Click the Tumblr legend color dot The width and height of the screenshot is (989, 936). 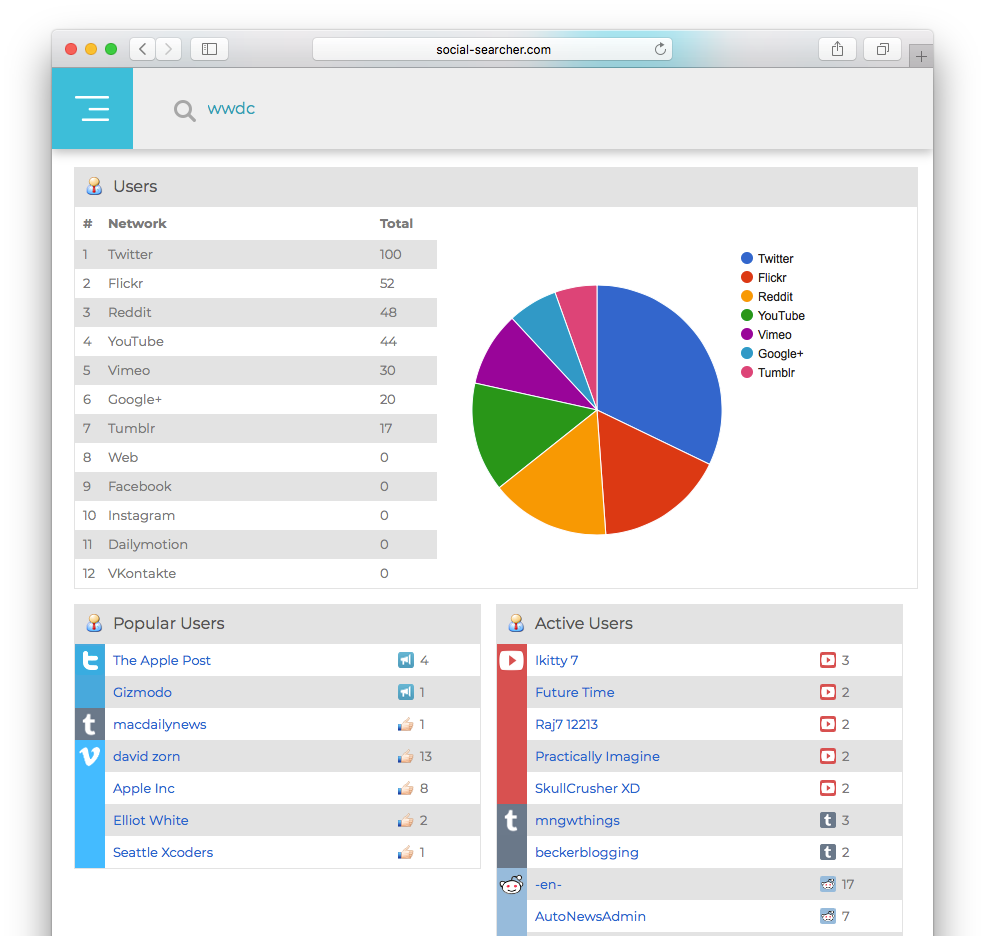(747, 372)
